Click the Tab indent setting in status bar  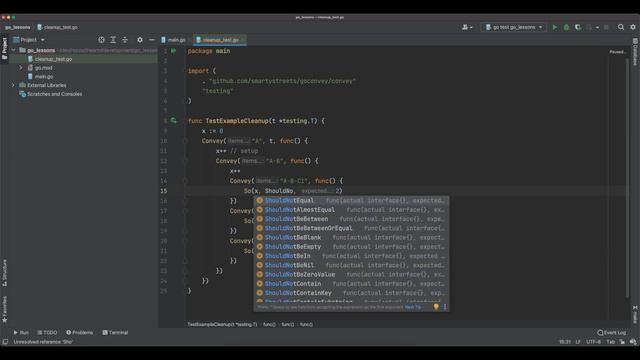click(x=610, y=342)
